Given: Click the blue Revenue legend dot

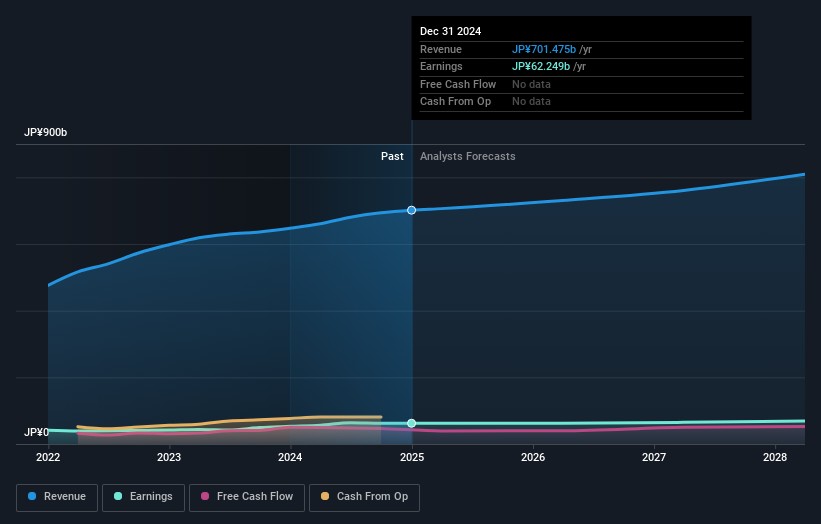Looking at the screenshot, I should pyautogui.click(x=33, y=497).
